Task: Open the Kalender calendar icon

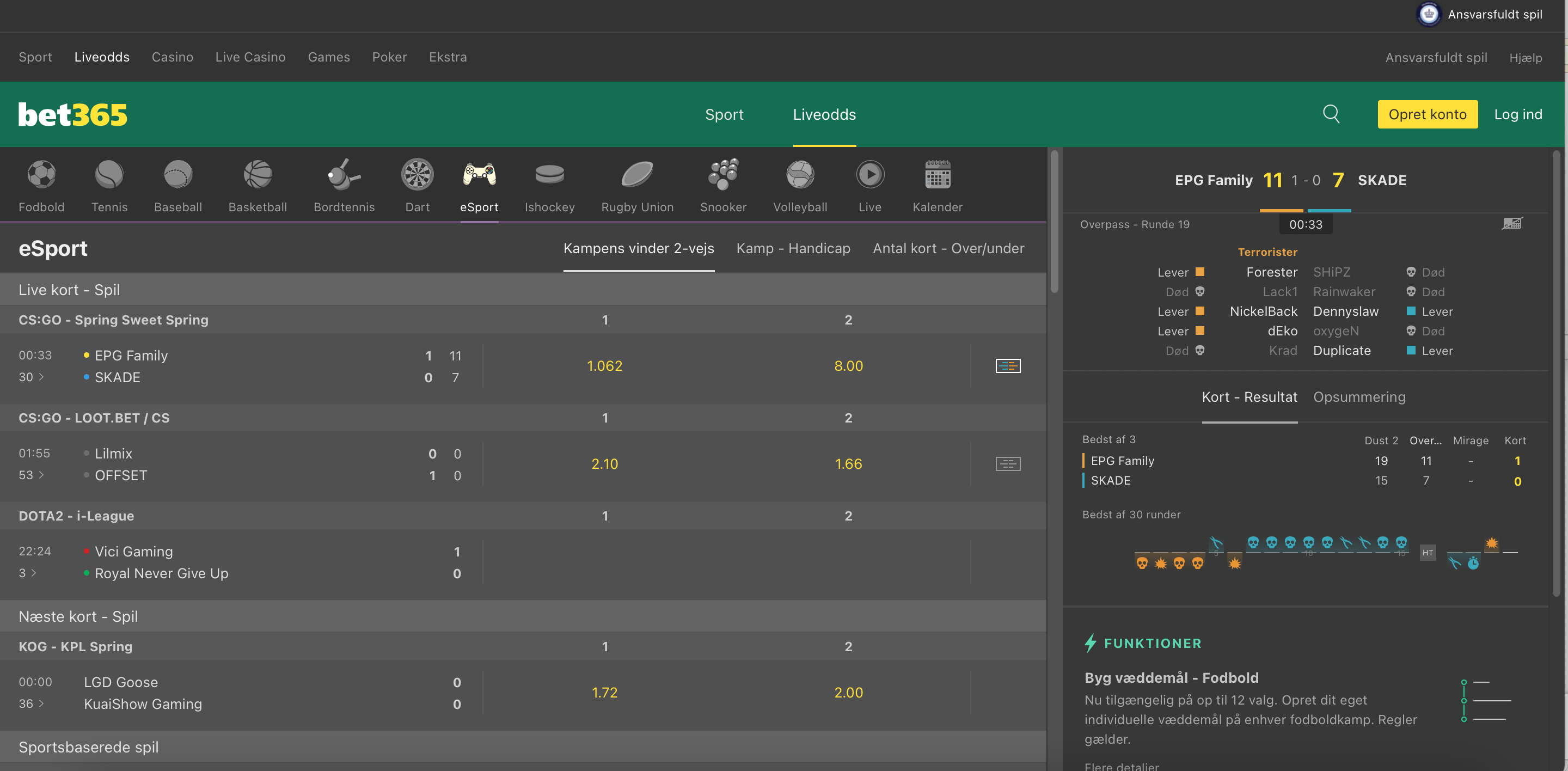Action: click(938, 175)
